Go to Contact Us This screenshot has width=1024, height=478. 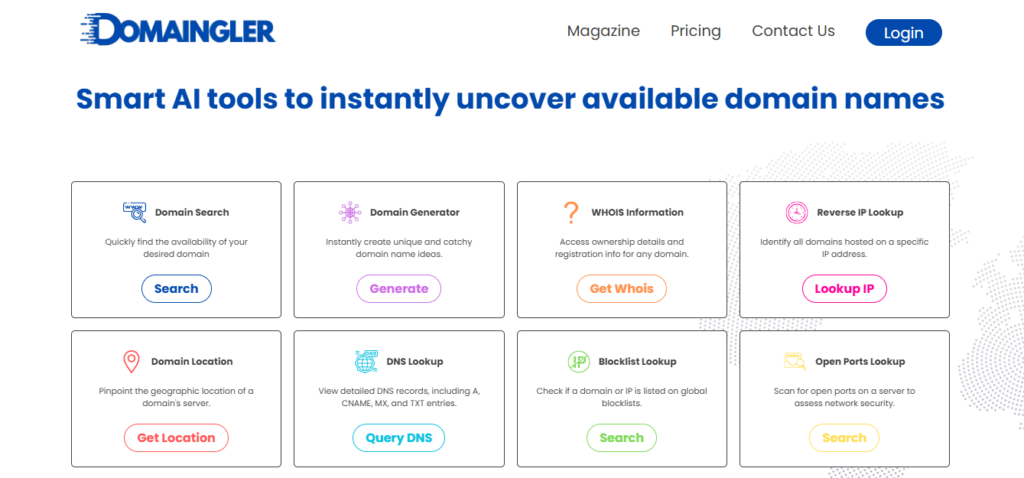793,31
